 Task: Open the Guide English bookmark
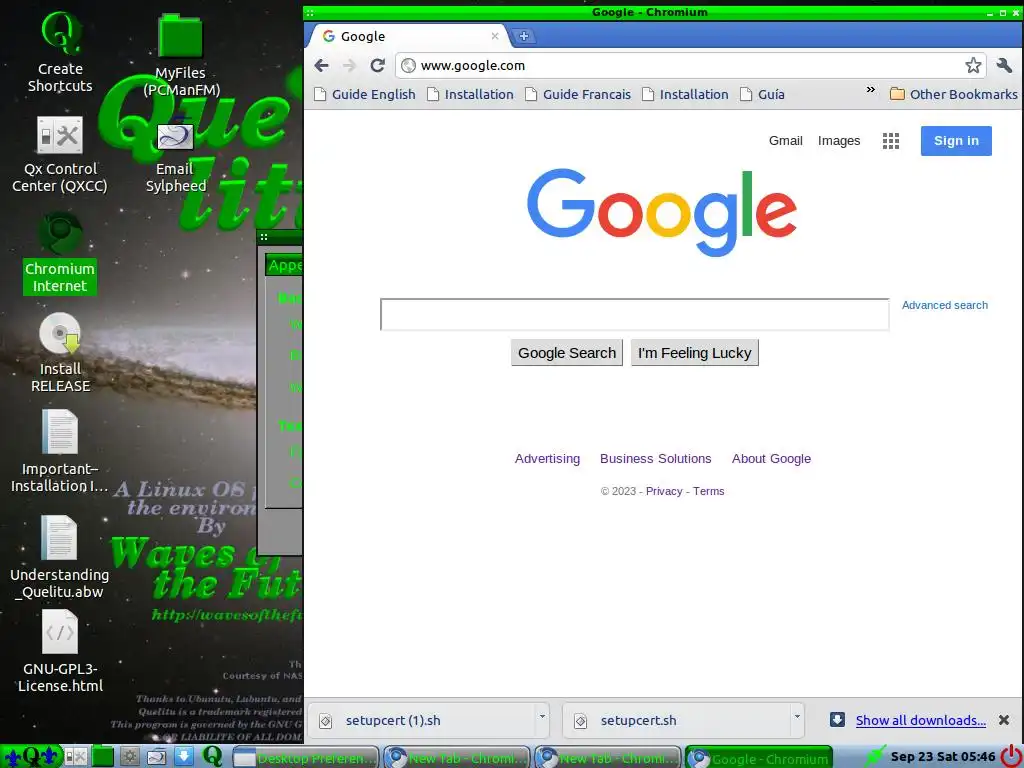pyautogui.click(x=364, y=94)
